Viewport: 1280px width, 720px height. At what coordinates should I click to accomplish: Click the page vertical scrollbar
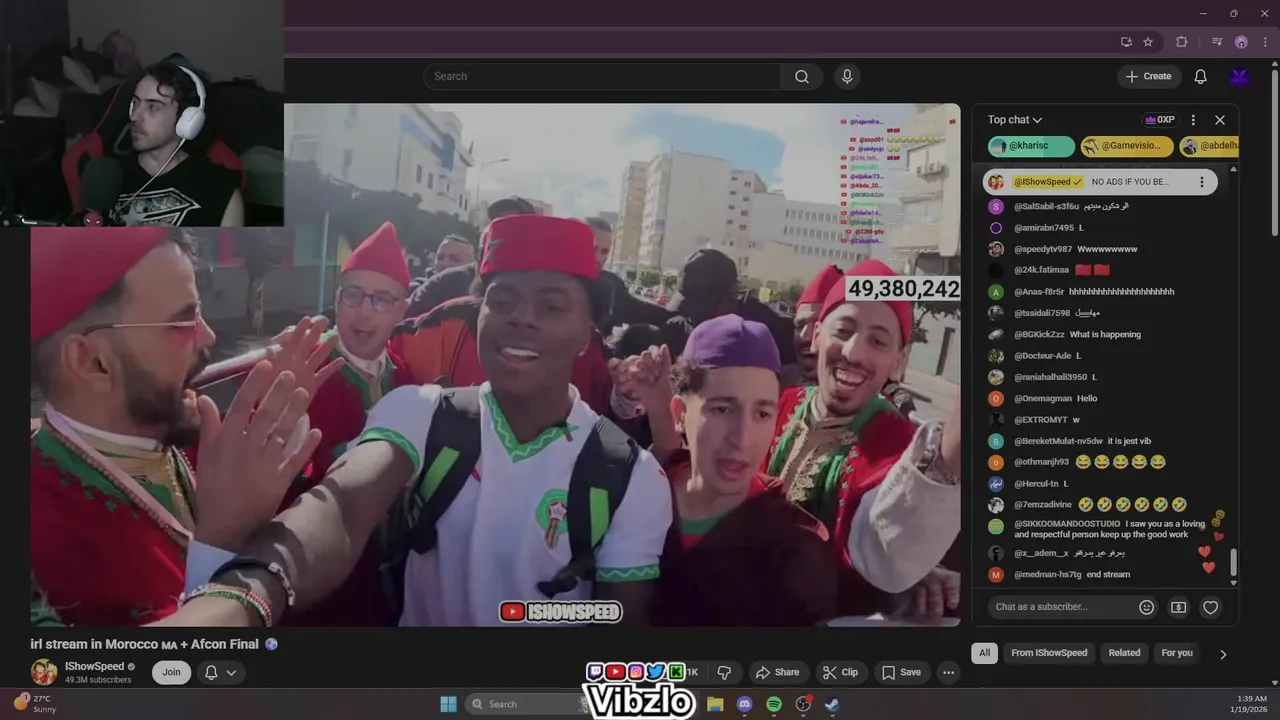click(1274, 150)
